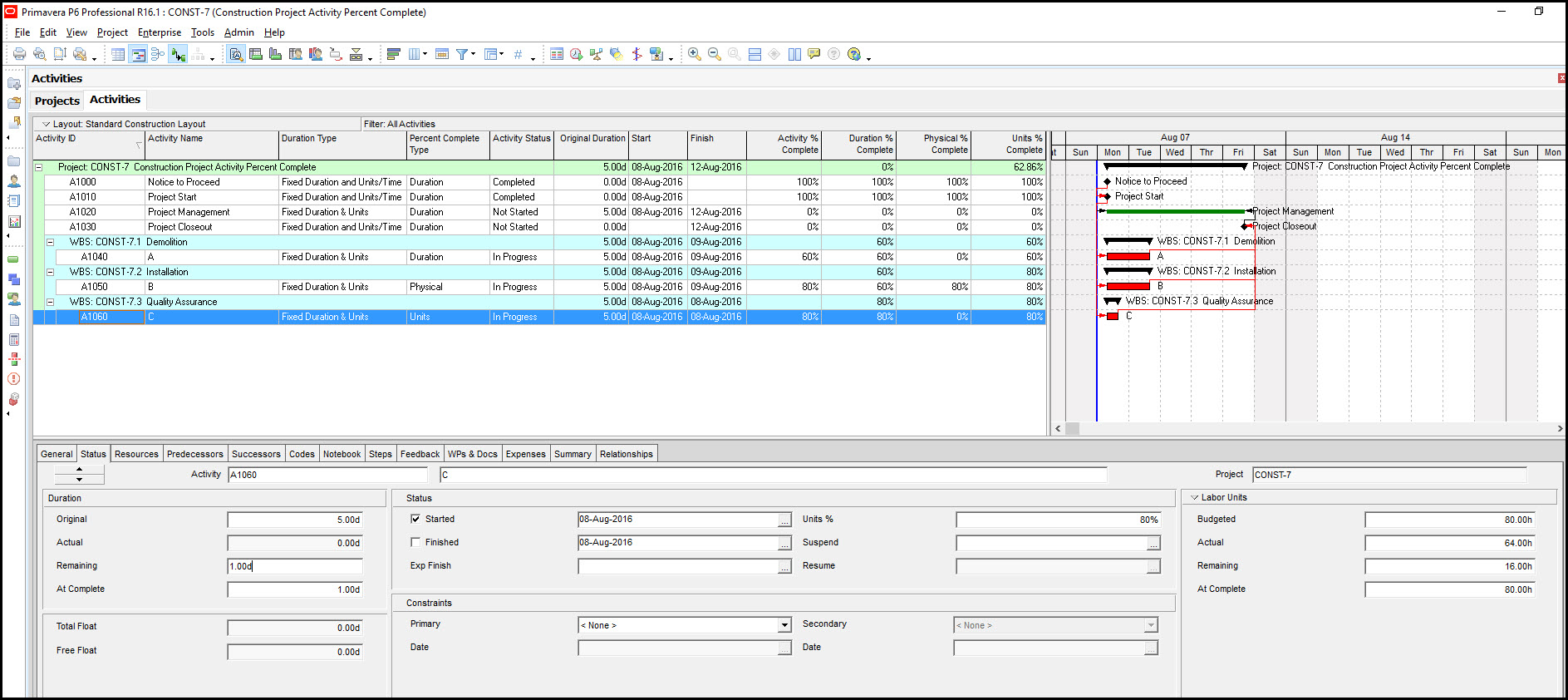Image resolution: width=1568 pixels, height=700 pixels.
Task: Show the Activity Usage Spreadsheet
Action: pyautogui.click(x=256, y=54)
